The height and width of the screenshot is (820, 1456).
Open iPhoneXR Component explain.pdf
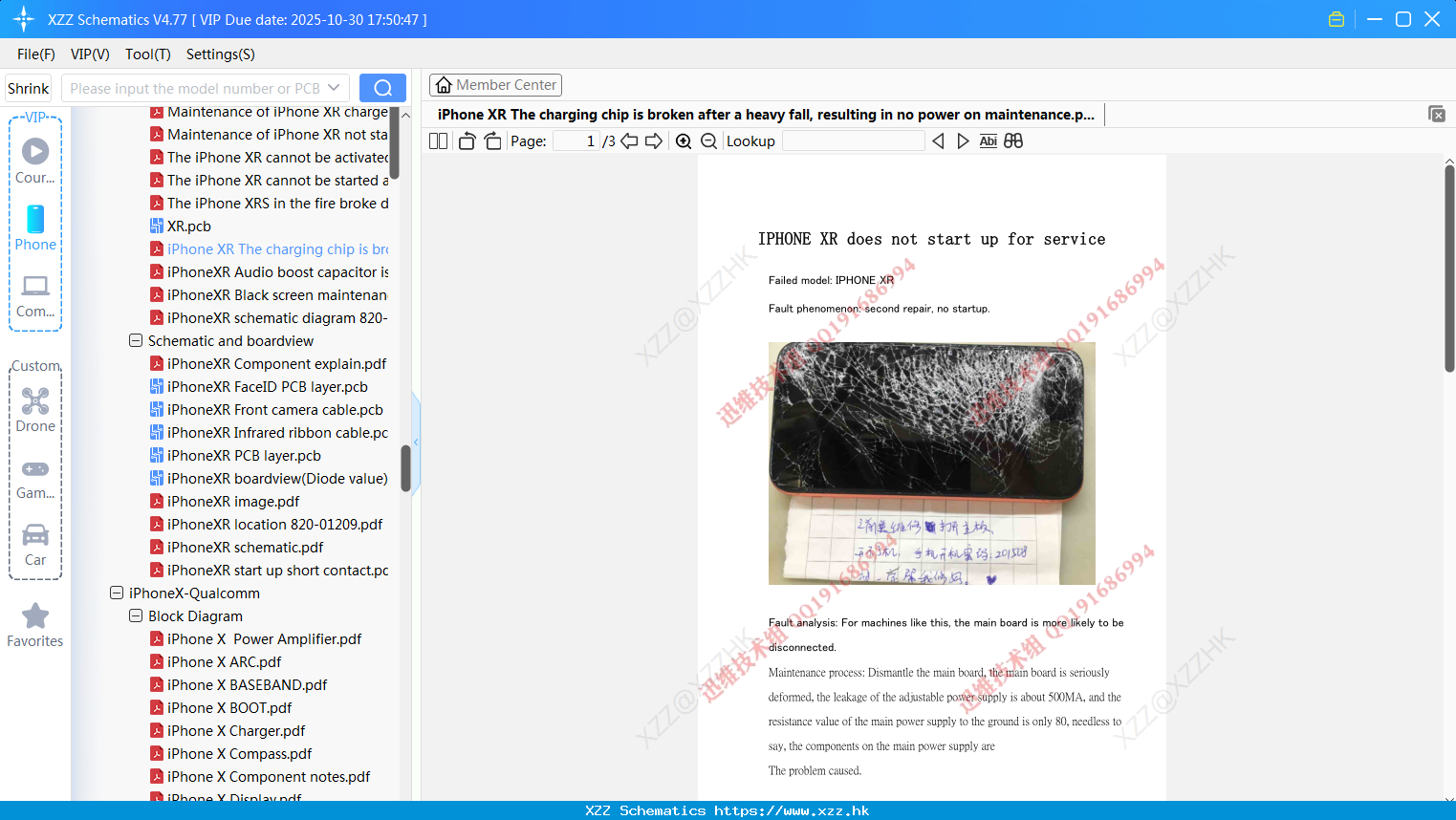point(269,364)
